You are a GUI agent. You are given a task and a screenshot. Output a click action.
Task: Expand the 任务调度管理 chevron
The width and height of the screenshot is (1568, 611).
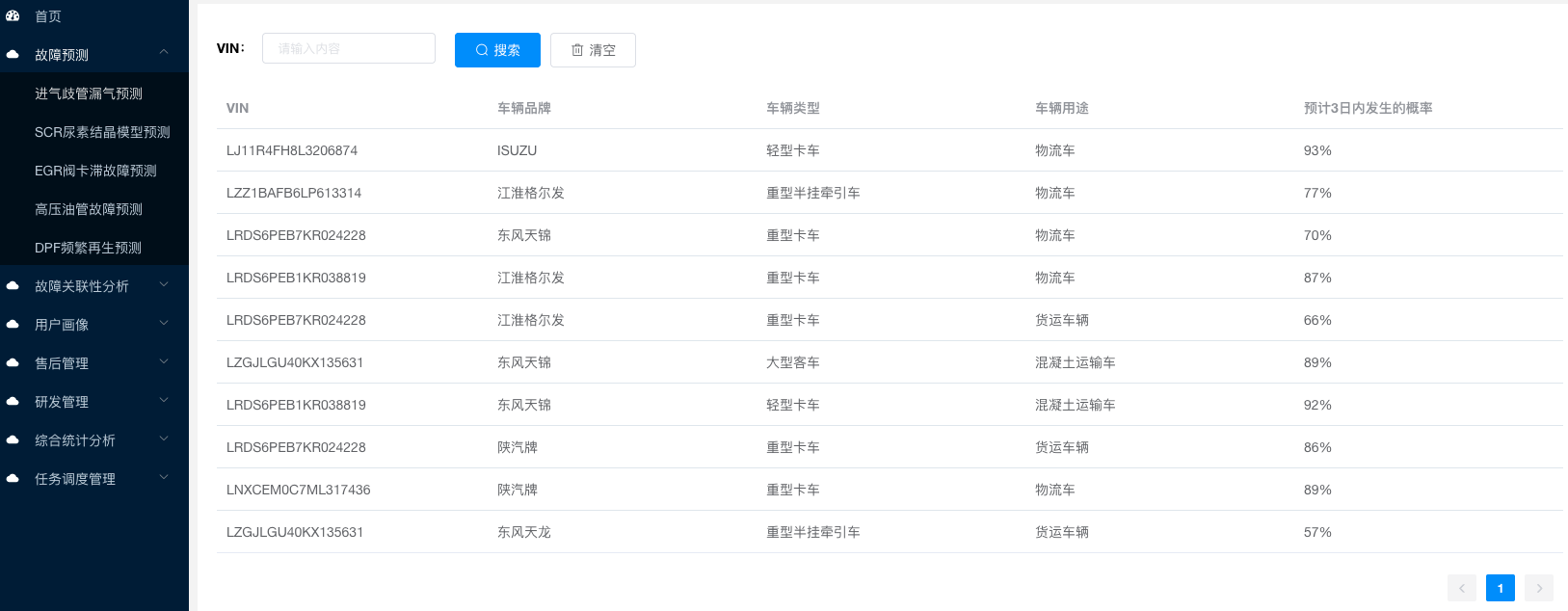[164, 477]
